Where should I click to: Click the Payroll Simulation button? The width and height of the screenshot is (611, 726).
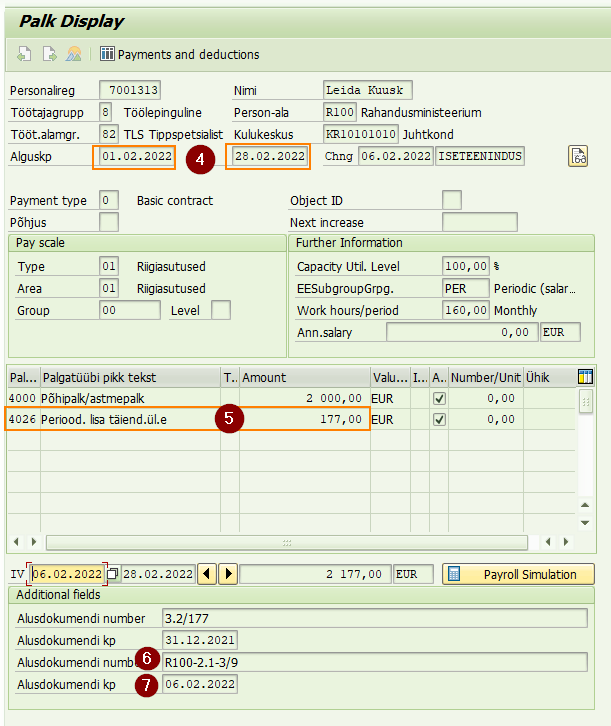pos(518,574)
